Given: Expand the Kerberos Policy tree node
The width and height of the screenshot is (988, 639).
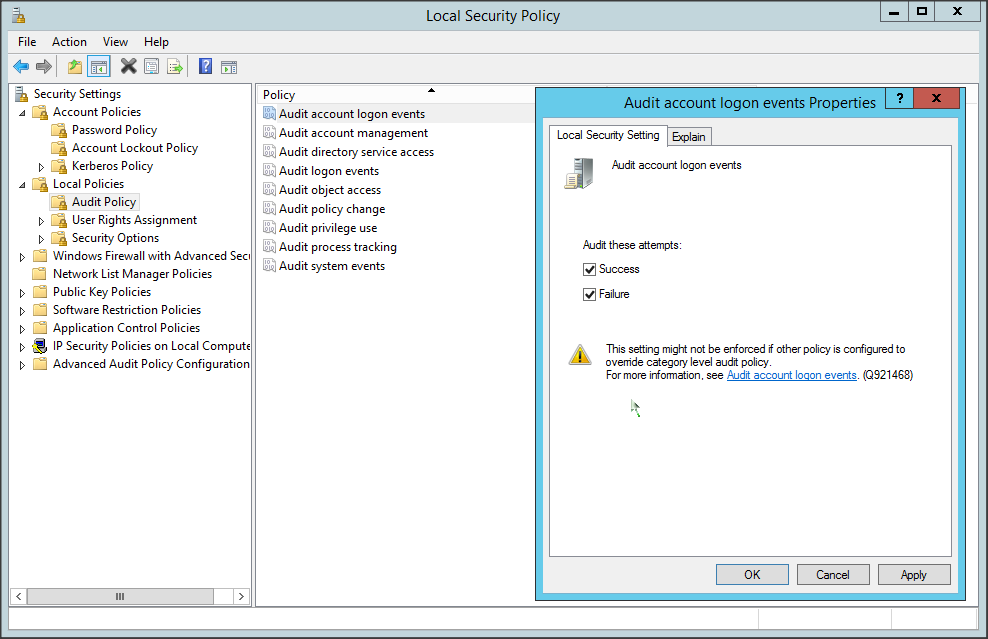Looking at the screenshot, I should [x=42, y=166].
